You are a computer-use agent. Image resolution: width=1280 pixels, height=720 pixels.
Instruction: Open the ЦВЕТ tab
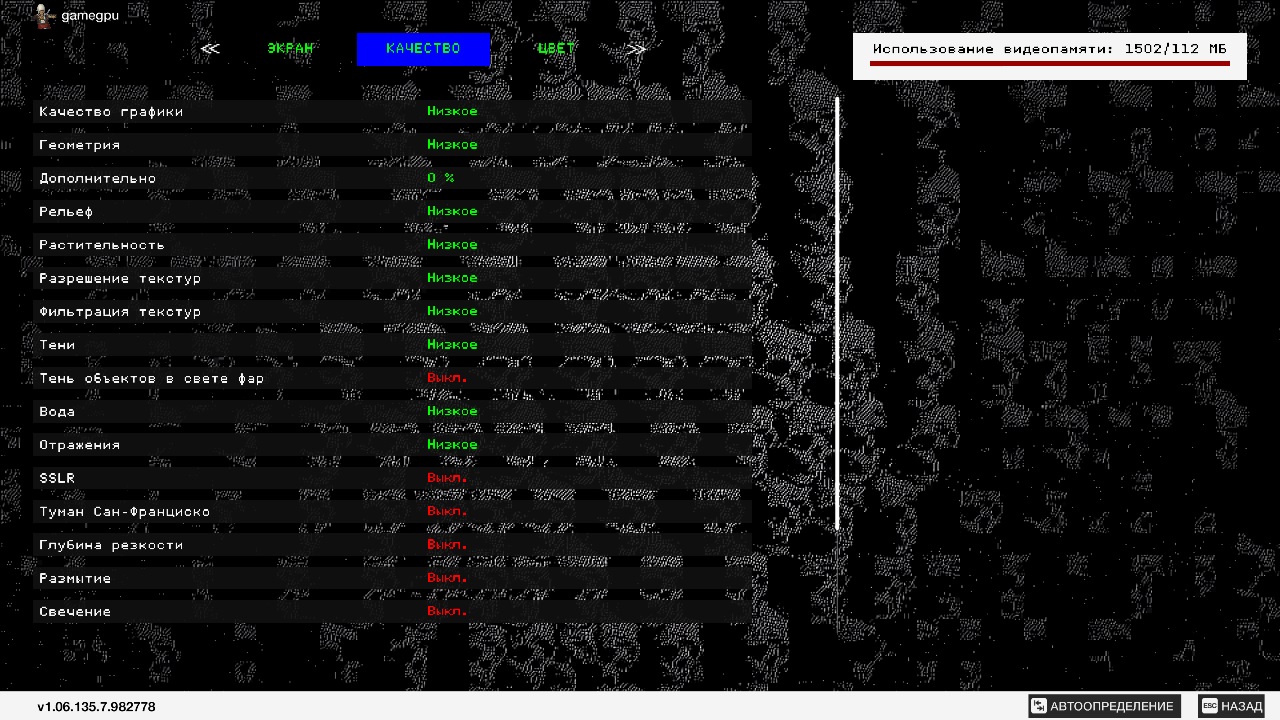click(x=556, y=49)
